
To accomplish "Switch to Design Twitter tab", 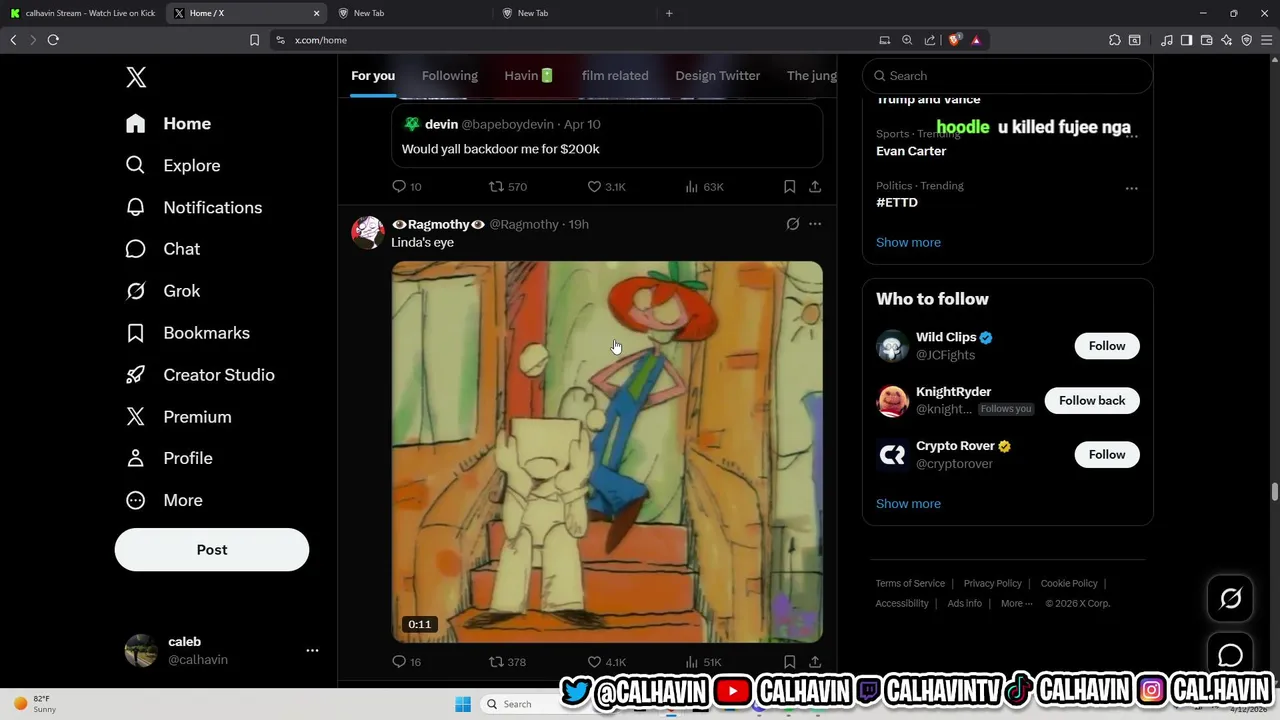I will [x=718, y=76].
